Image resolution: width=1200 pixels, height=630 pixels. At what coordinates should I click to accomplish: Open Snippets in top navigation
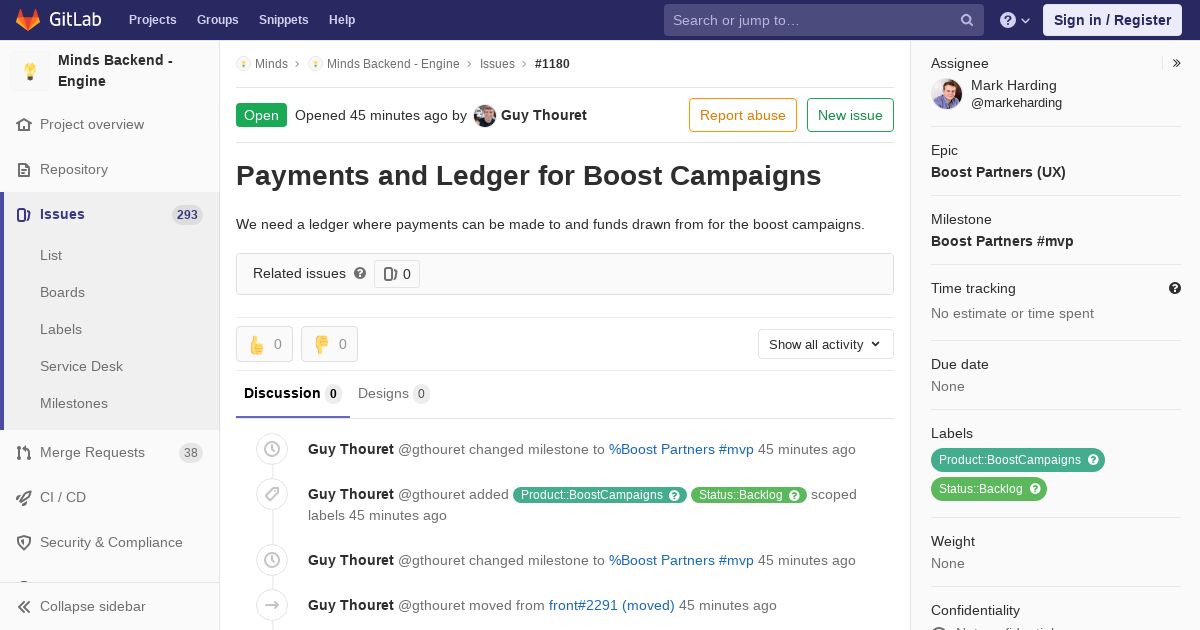[x=283, y=20]
